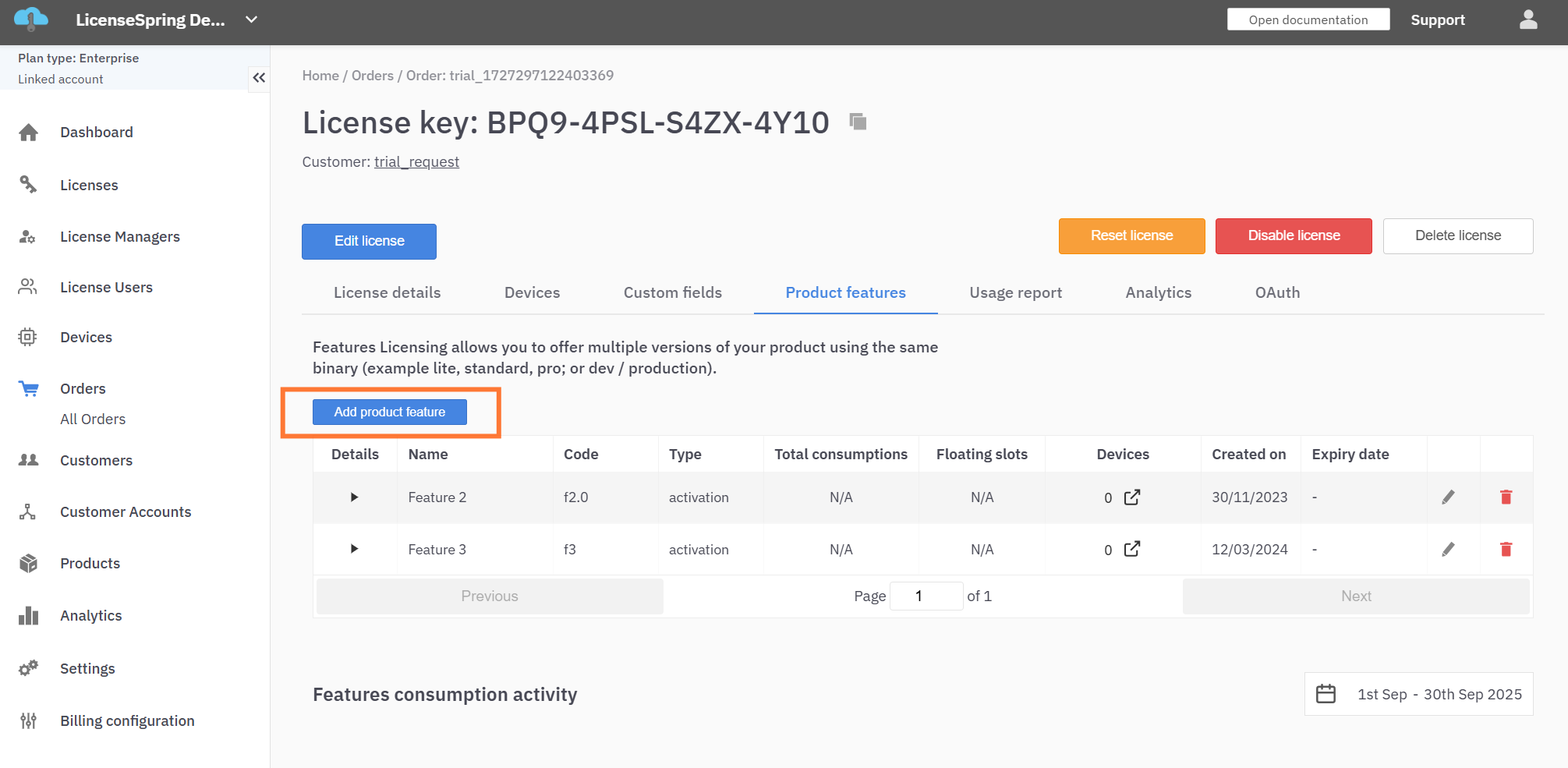Open Feature 3 devices external link icon
This screenshot has width=1568, height=768.
1132,550
